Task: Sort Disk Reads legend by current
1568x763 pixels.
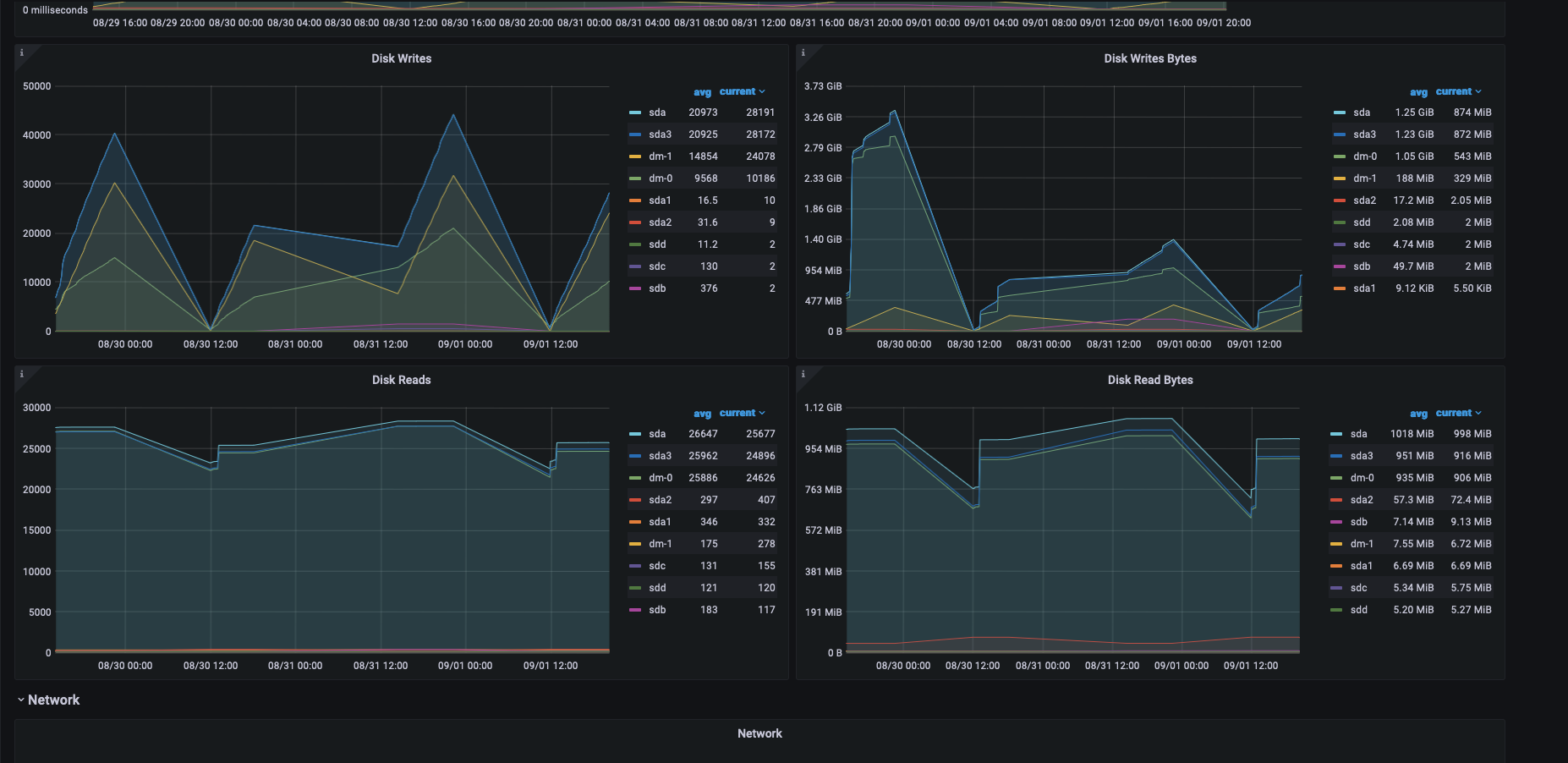Action: pyautogui.click(x=742, y=413)
